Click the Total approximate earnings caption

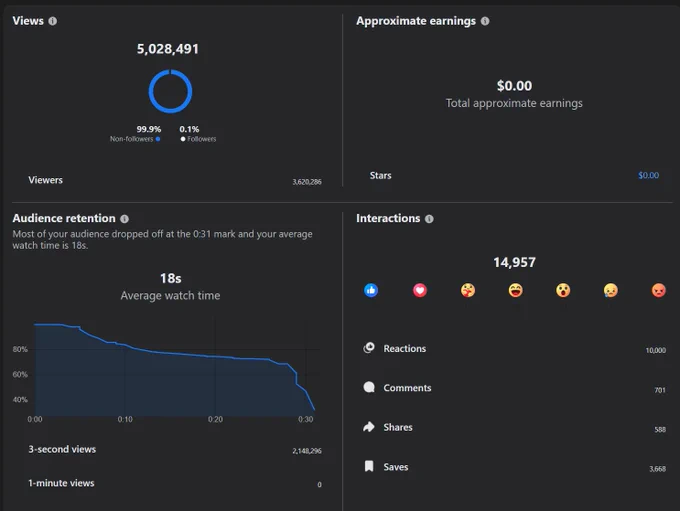(x=514, y=103)
